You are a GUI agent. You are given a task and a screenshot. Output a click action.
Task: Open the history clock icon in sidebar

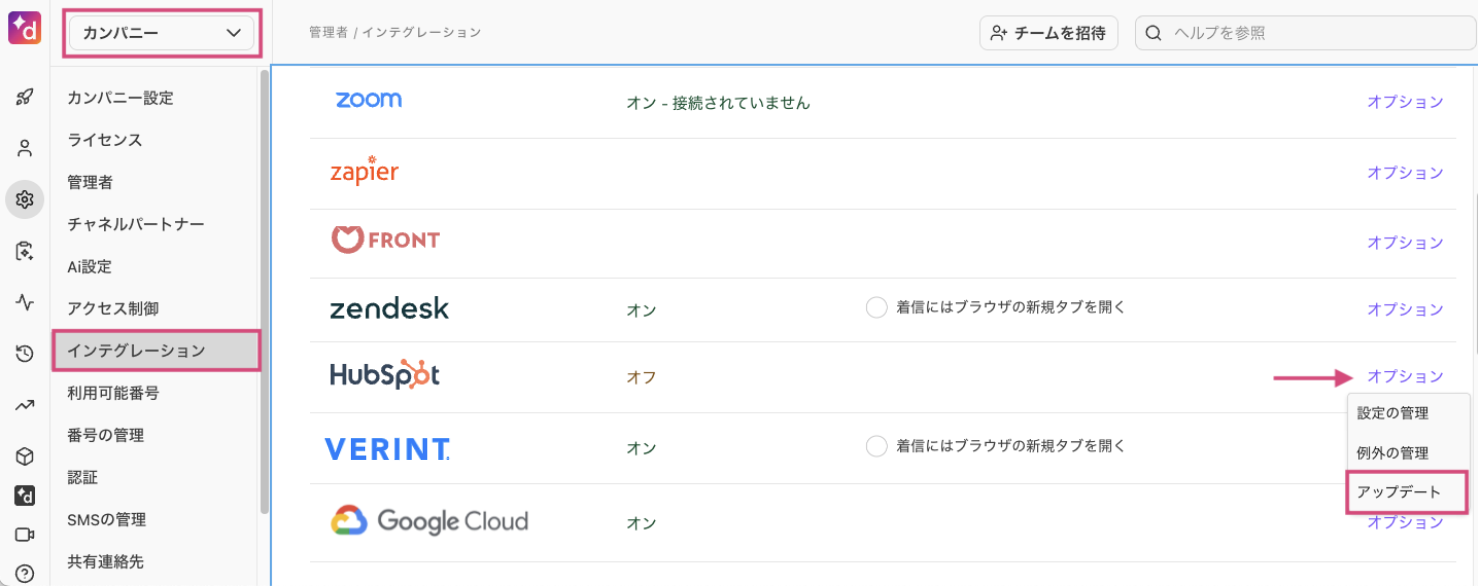tap(25, 353)
